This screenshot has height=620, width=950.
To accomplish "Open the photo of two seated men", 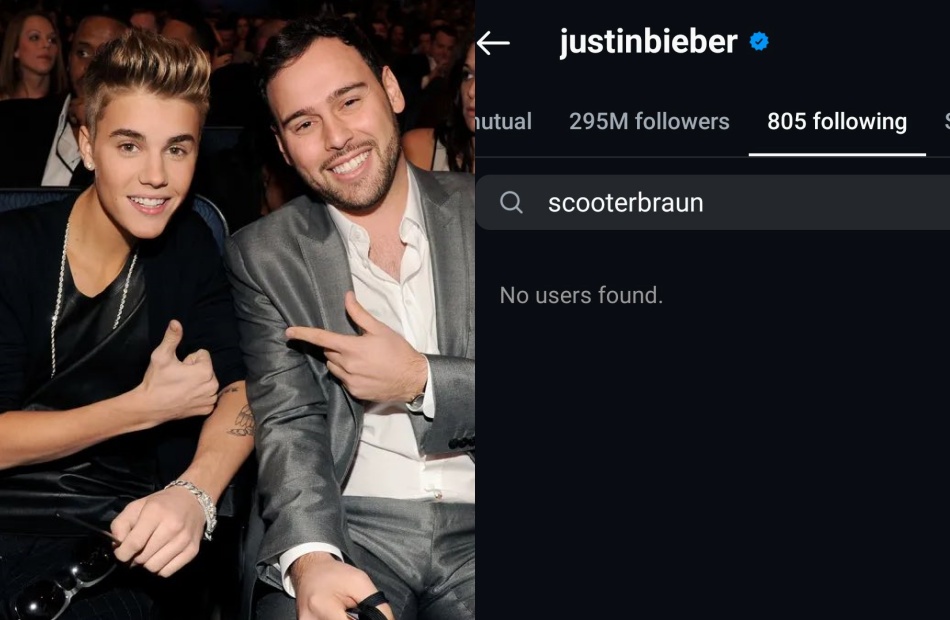I will pos(238,310).
